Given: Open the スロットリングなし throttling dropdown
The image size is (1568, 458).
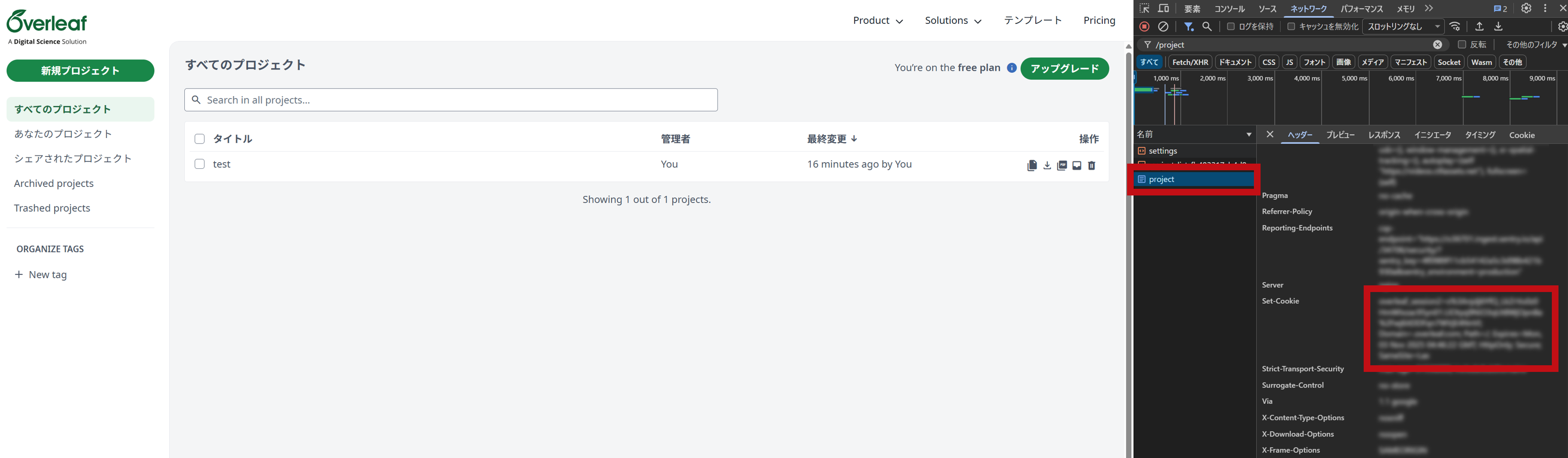Looking at the screenshot, I should pos(1403,27).
